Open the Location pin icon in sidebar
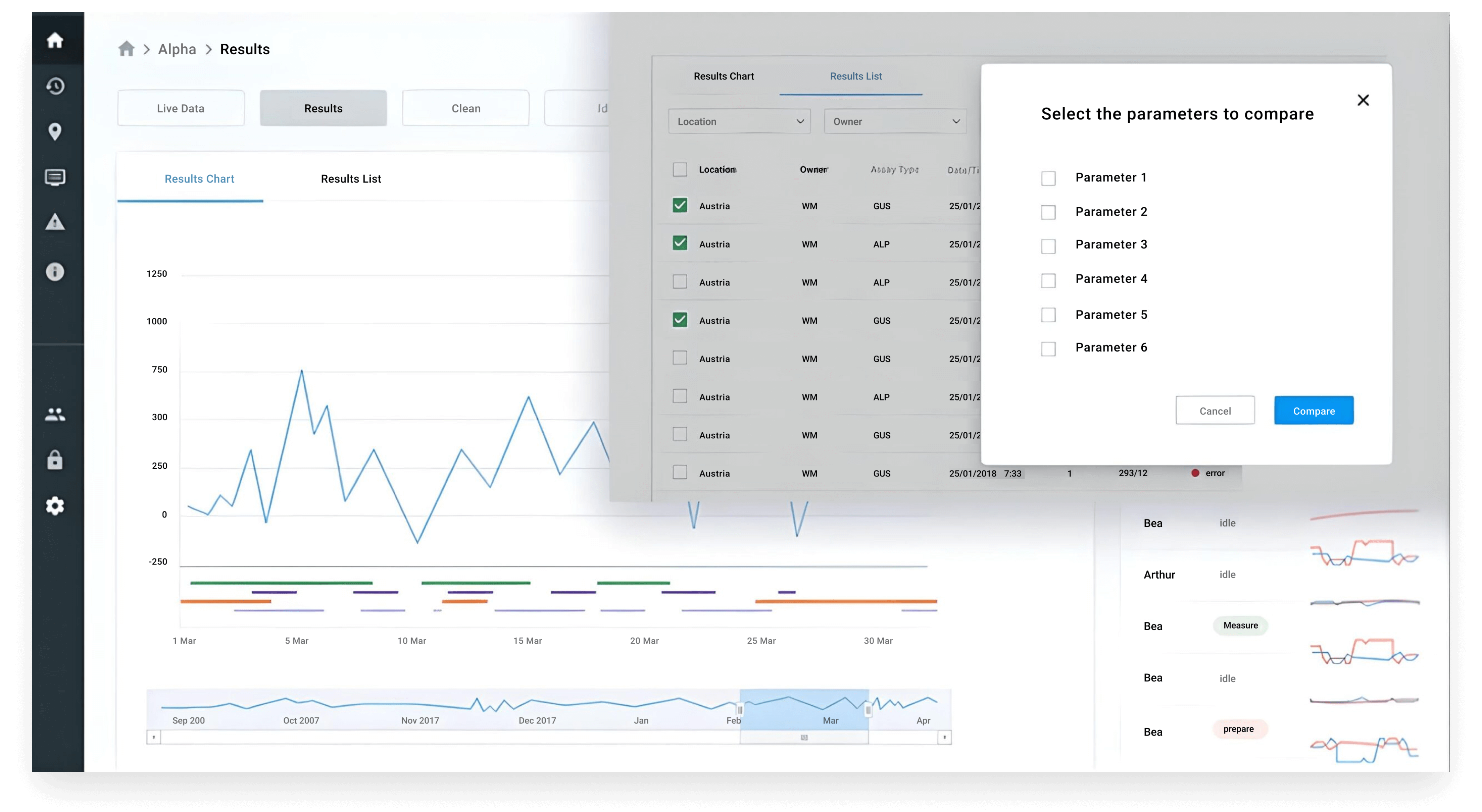1482x812 pixels. (x=55, y=132)
